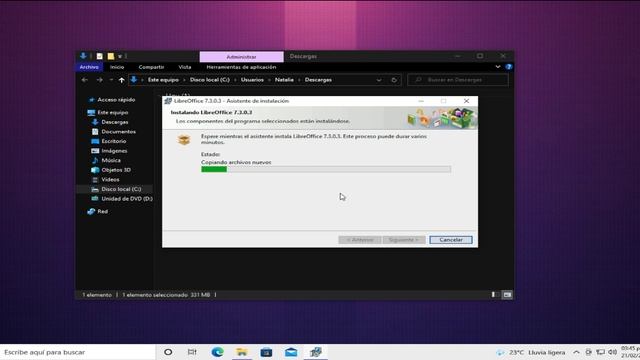Open File Explorer help icon
This screenshot has height=360, width=640.
pos(508,67)
